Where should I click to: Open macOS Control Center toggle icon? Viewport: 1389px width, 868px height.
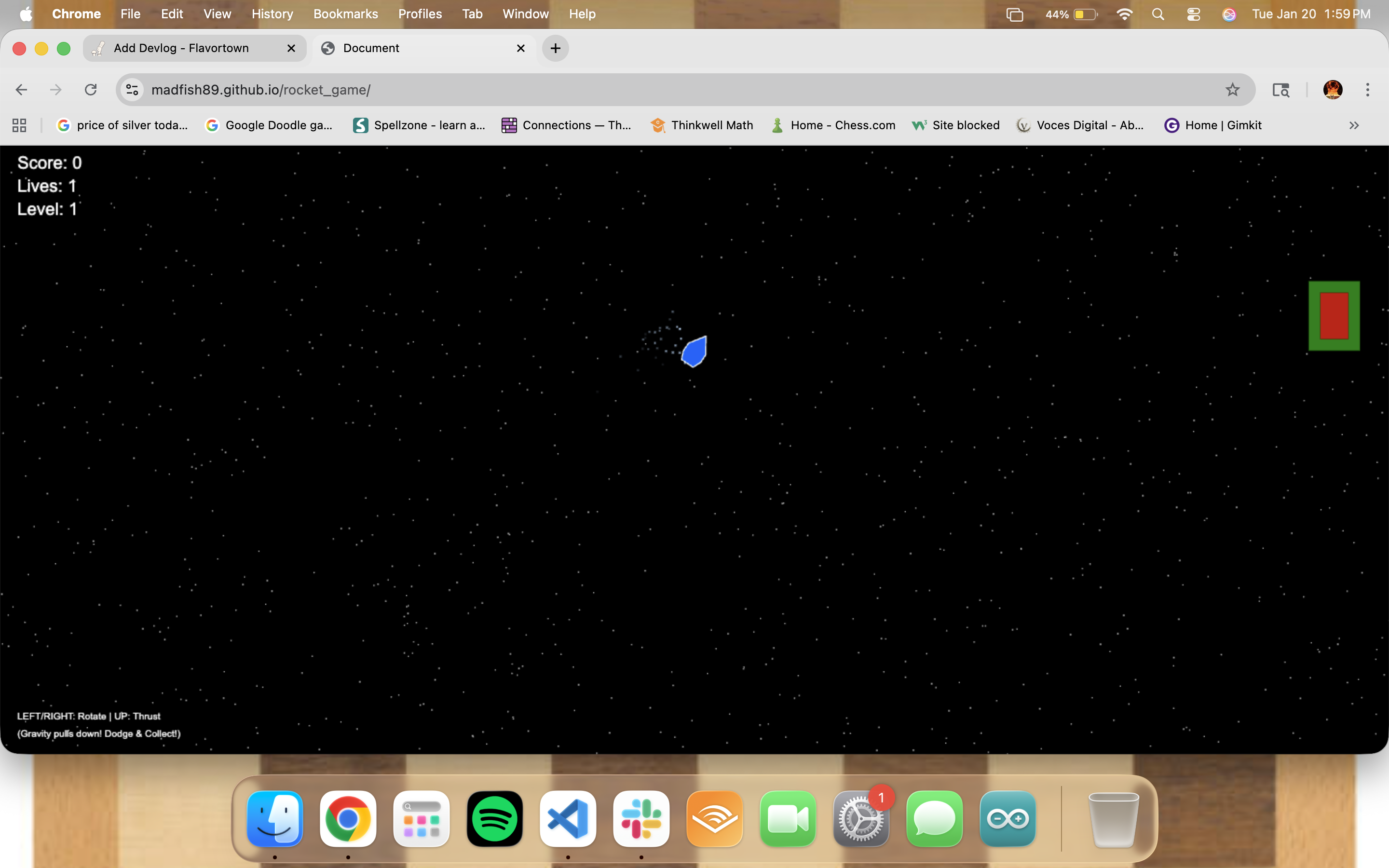pyautogui.click(x=1193, y=14)
